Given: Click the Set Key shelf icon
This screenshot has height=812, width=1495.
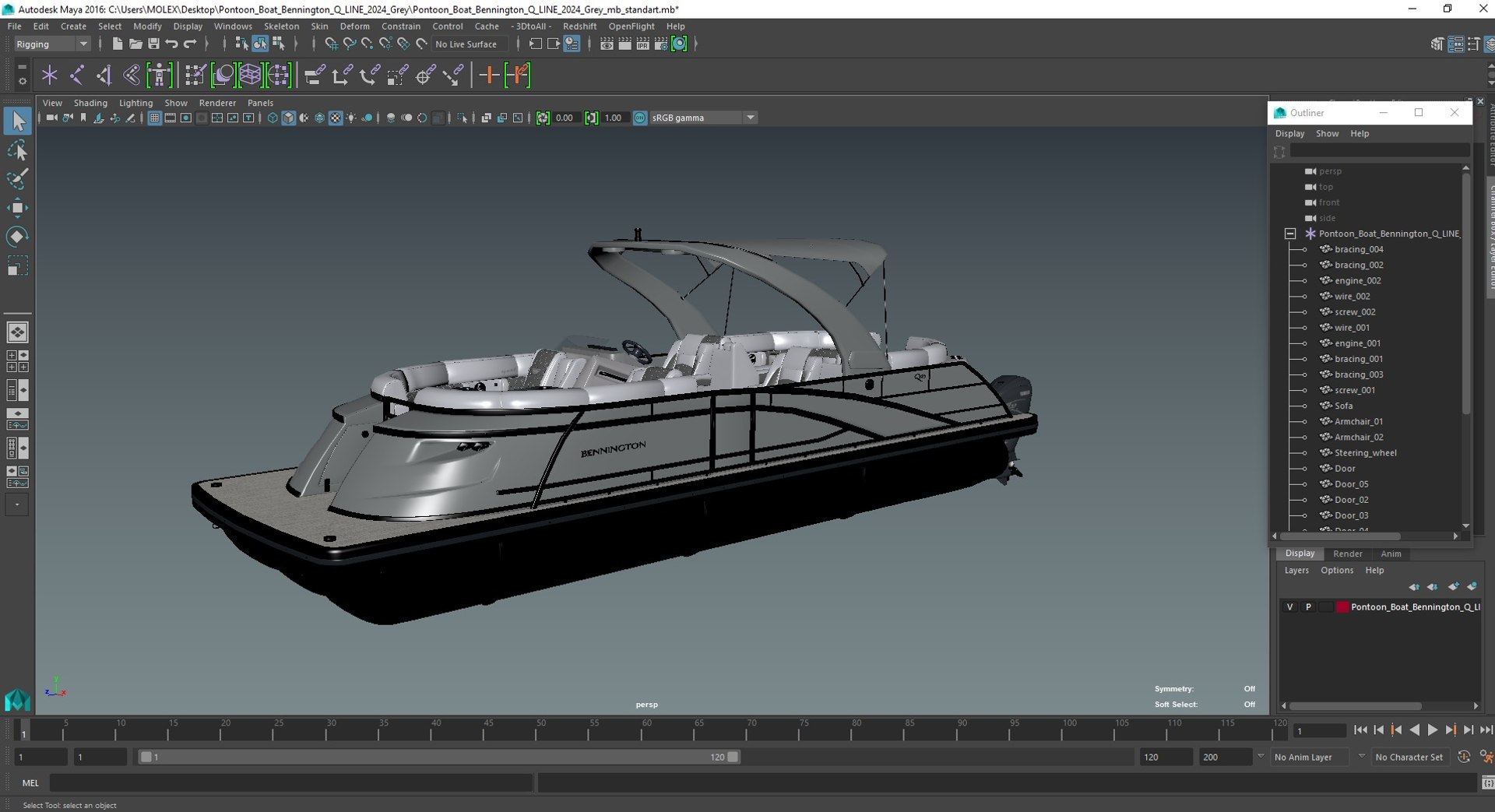Looking at the screenshot, I should pyautogui.click(x=489, y=76).
